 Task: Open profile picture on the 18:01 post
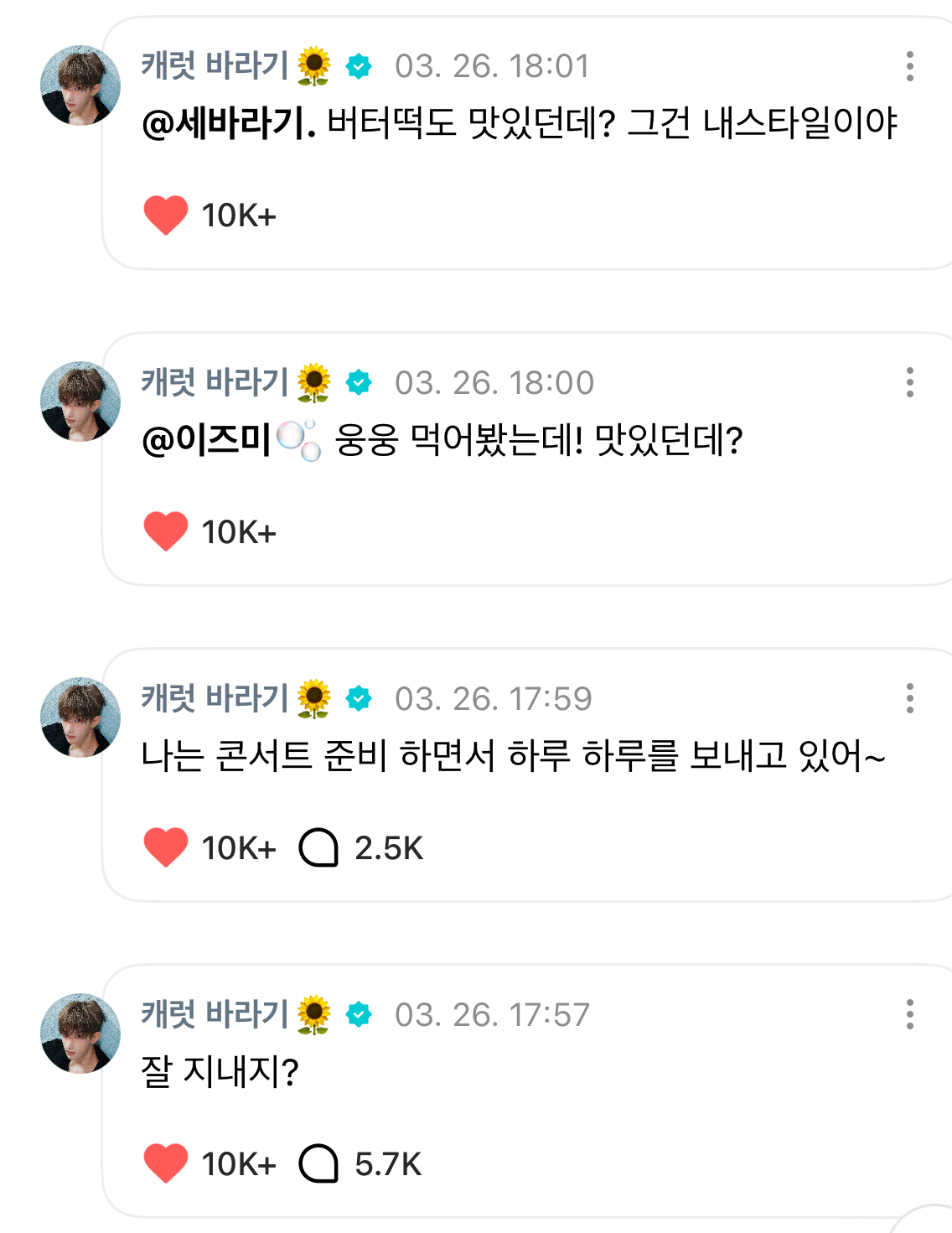pyautogui.click(x=80, y=85)
